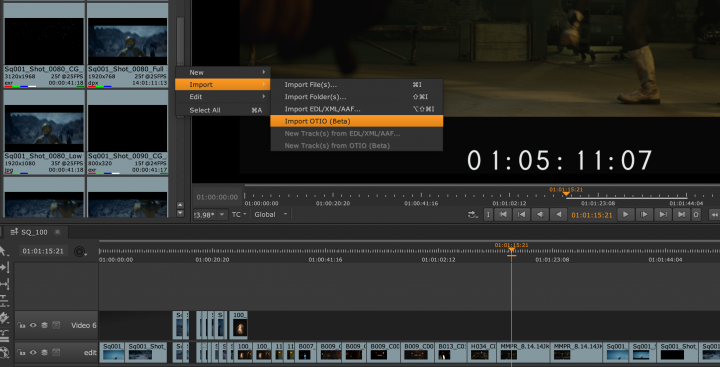Select the 100_ clip on Video 6

click(x=239, y=325)
